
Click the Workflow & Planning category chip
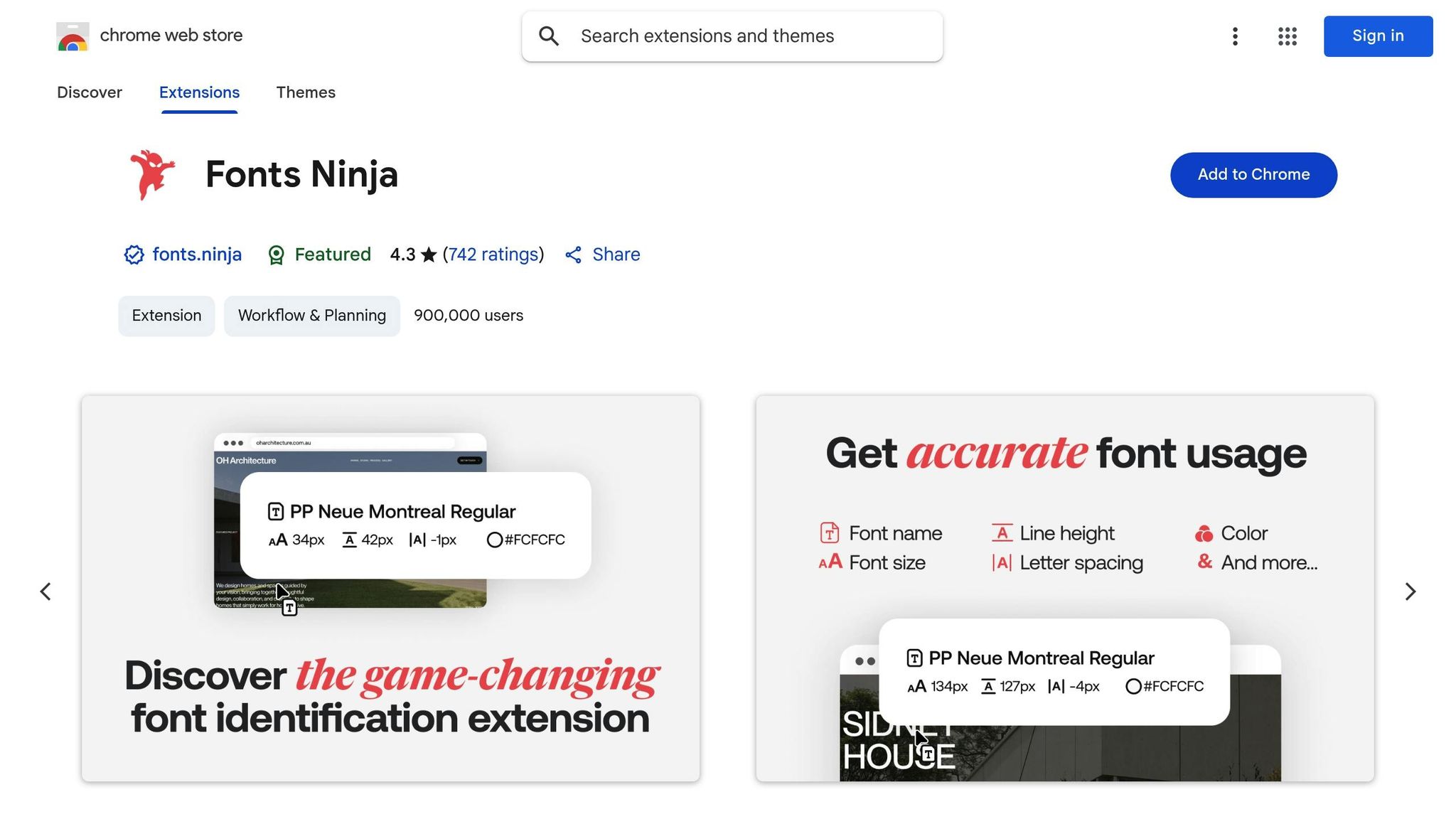tap(311, 315)
